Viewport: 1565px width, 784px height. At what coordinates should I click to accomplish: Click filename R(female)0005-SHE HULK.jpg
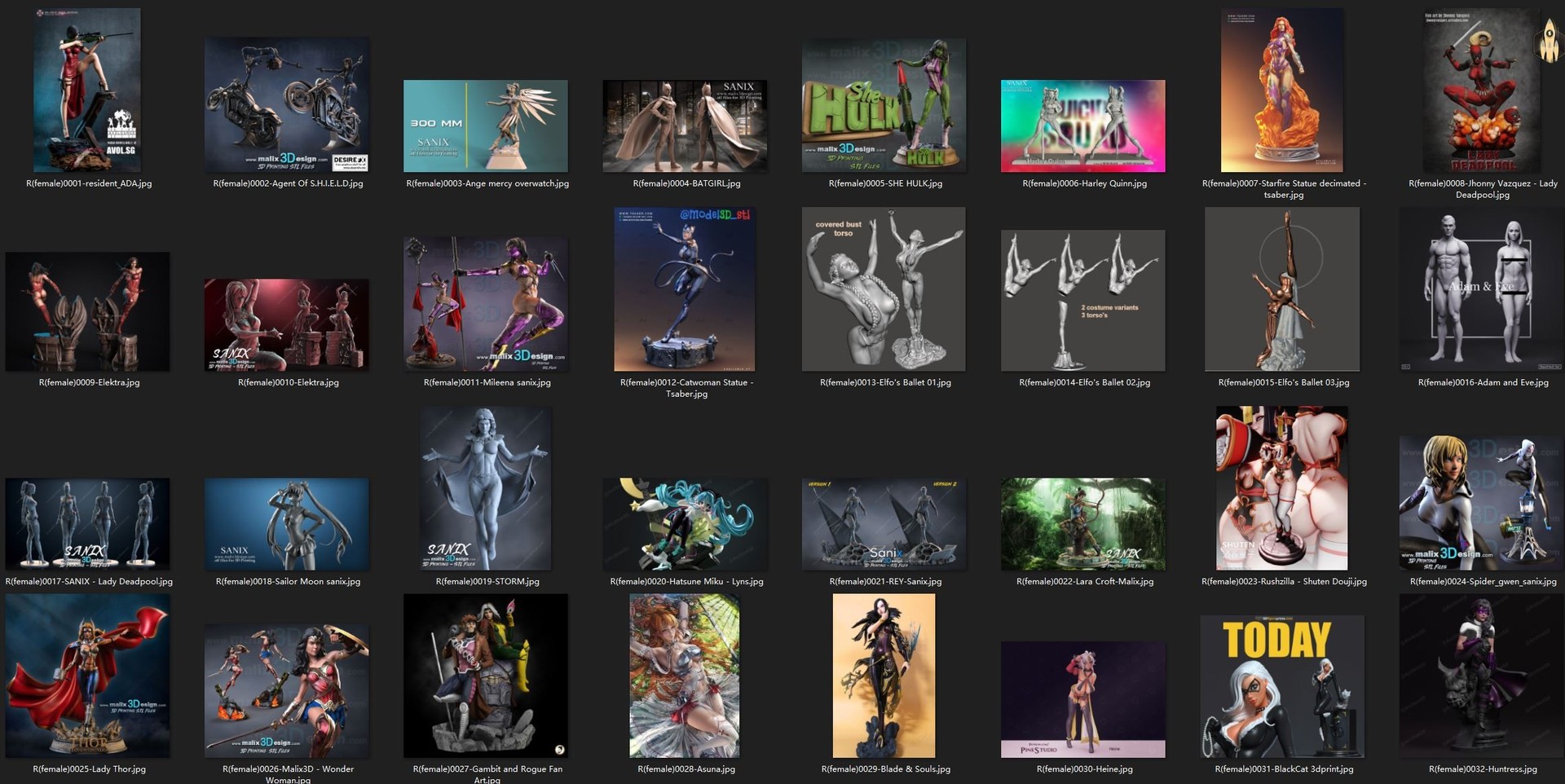[x=885, y=183]
